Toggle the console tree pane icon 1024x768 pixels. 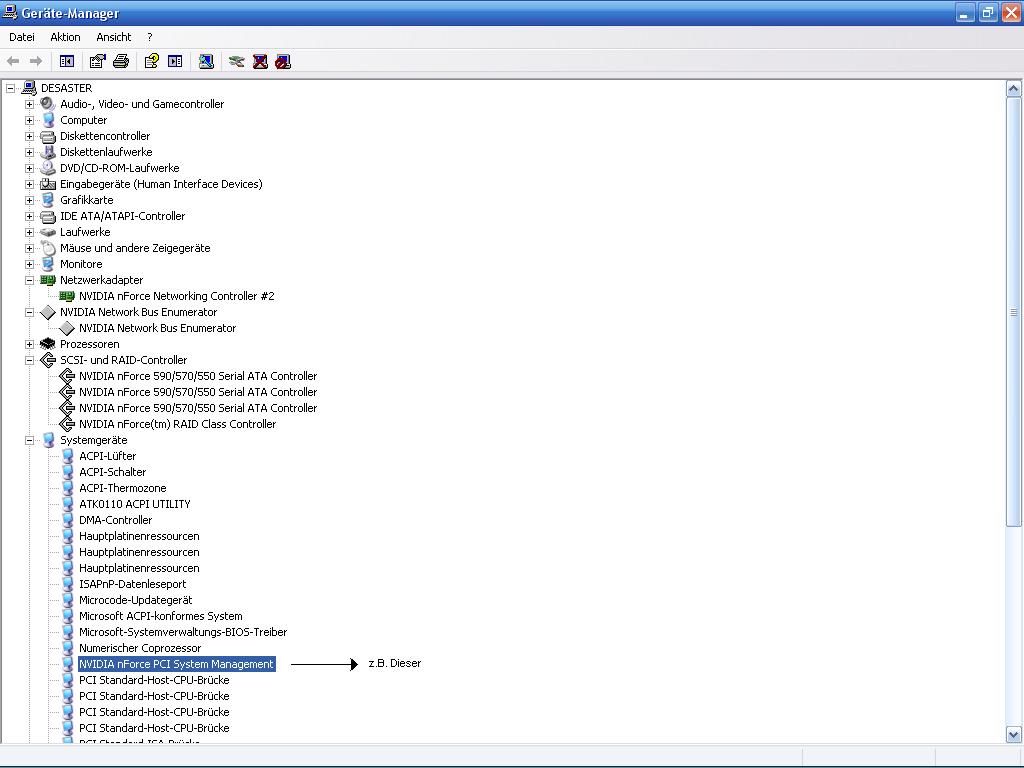[x=67, y=61]
